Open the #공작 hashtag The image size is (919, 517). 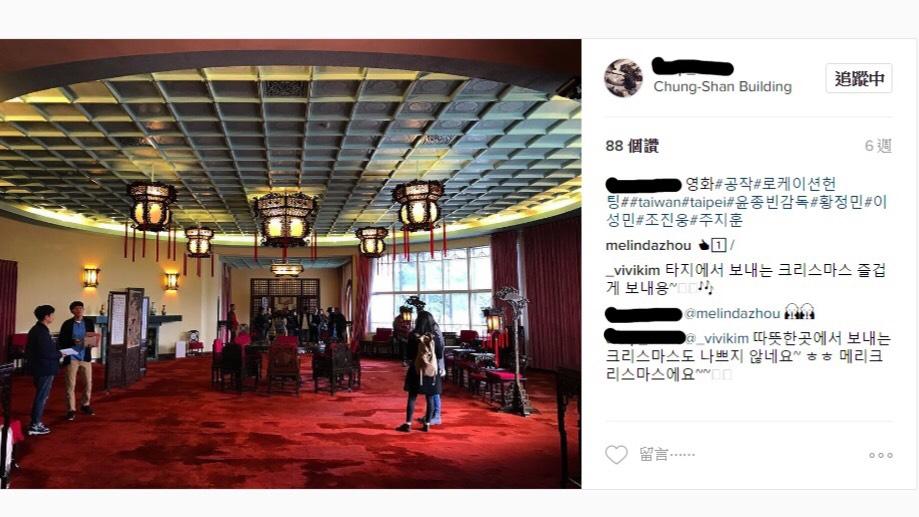click(734, 185)
